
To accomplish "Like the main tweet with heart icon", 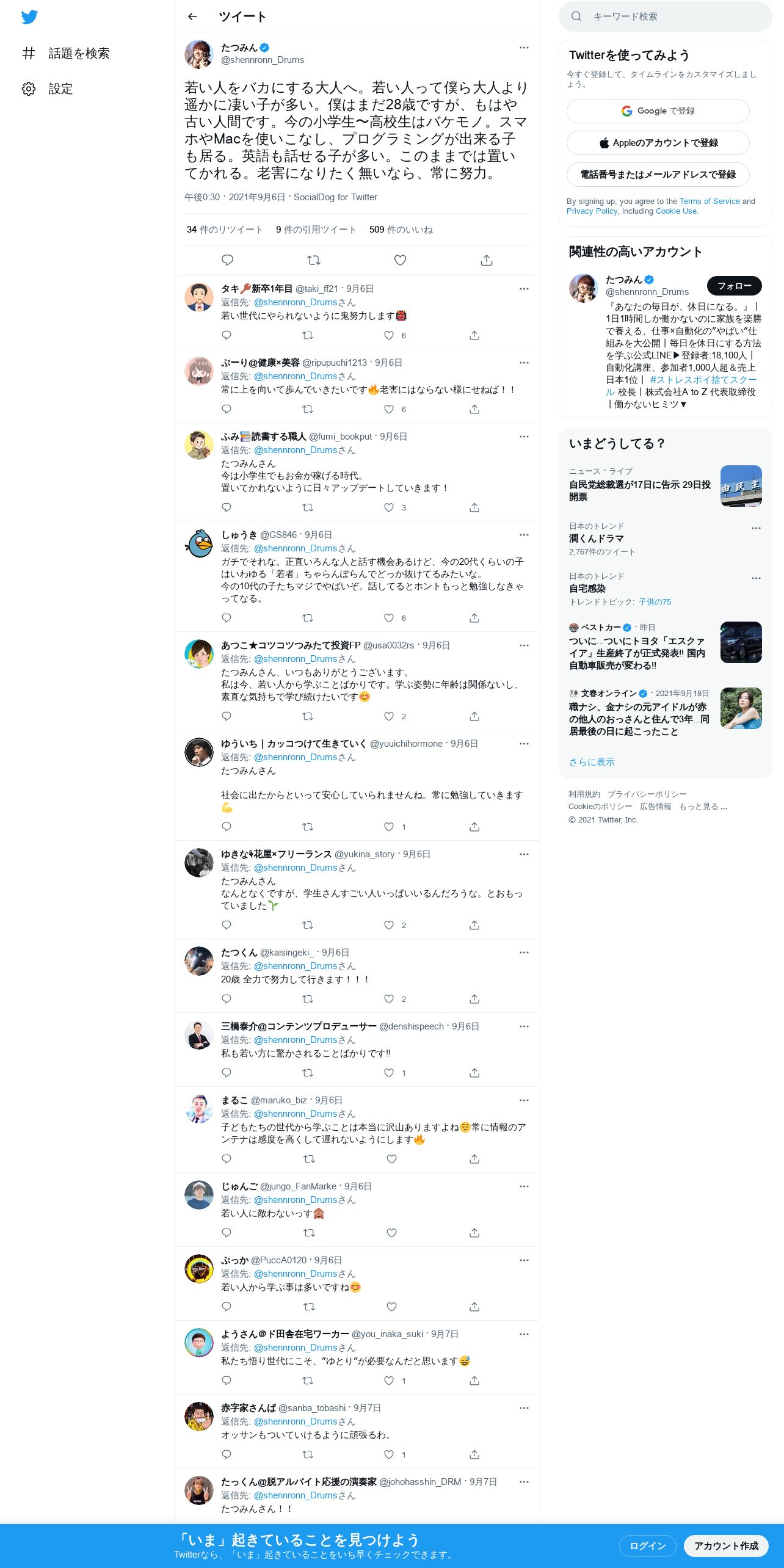I will pyautogui.click(x=400, y=260).
